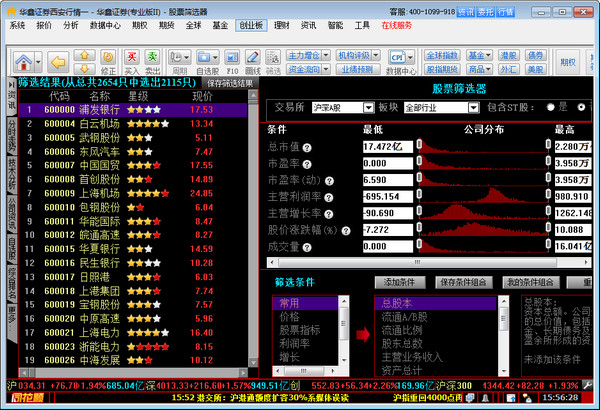This screenshot has width=600, height=410.
Task: Click the 总市值 minimum value field 17.472亿
Action: [x=388, y=147]
